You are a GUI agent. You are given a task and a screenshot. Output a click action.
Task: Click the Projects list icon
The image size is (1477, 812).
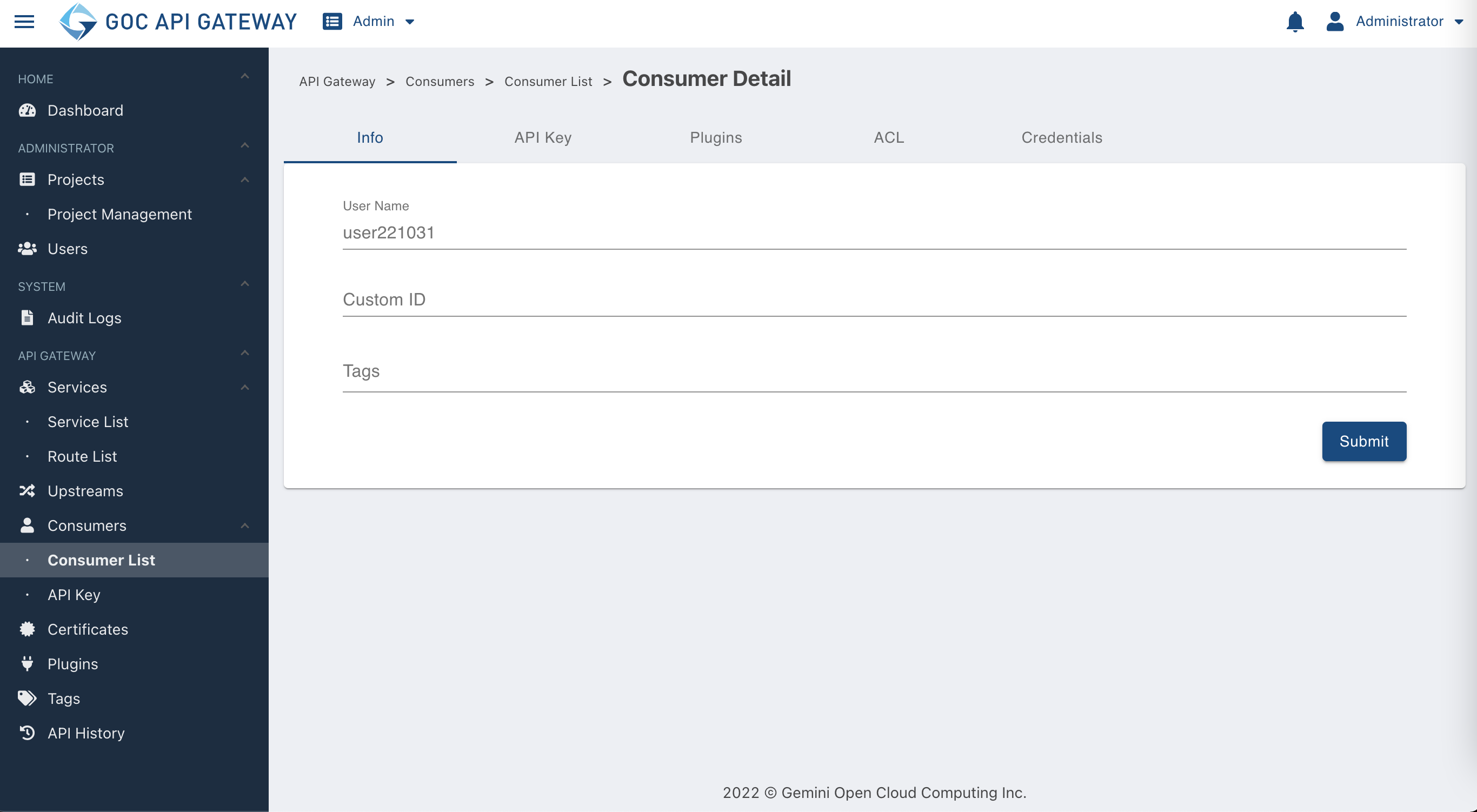(x=28, y=179)
